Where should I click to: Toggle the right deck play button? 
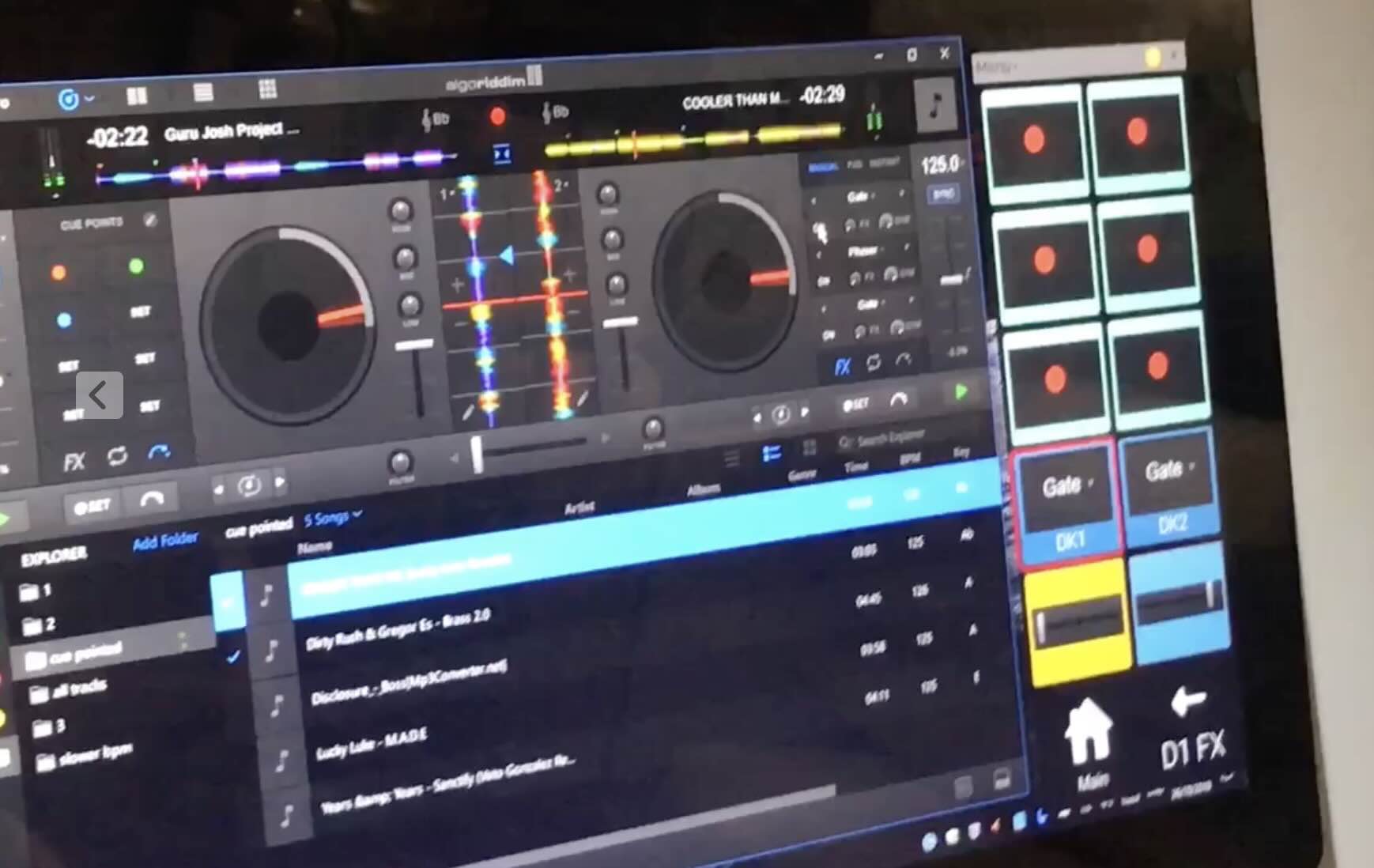coord(961,392)
